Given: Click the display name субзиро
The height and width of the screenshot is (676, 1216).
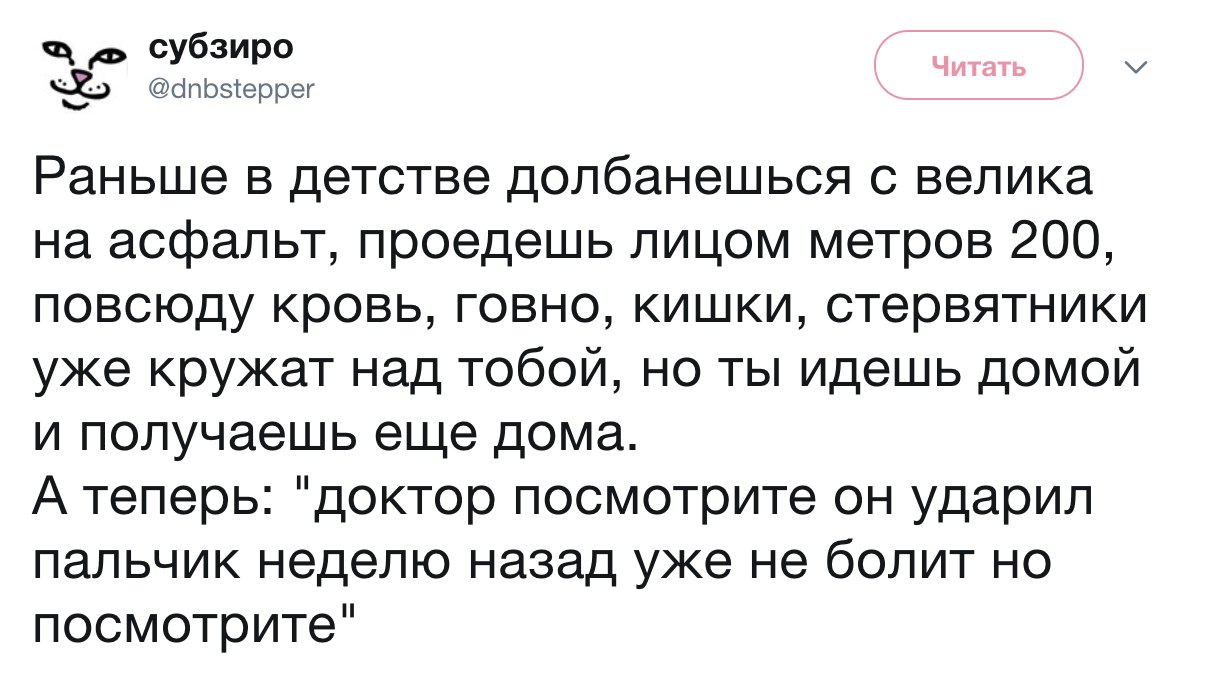Looking at the screenshot, I should coord(220,46).
